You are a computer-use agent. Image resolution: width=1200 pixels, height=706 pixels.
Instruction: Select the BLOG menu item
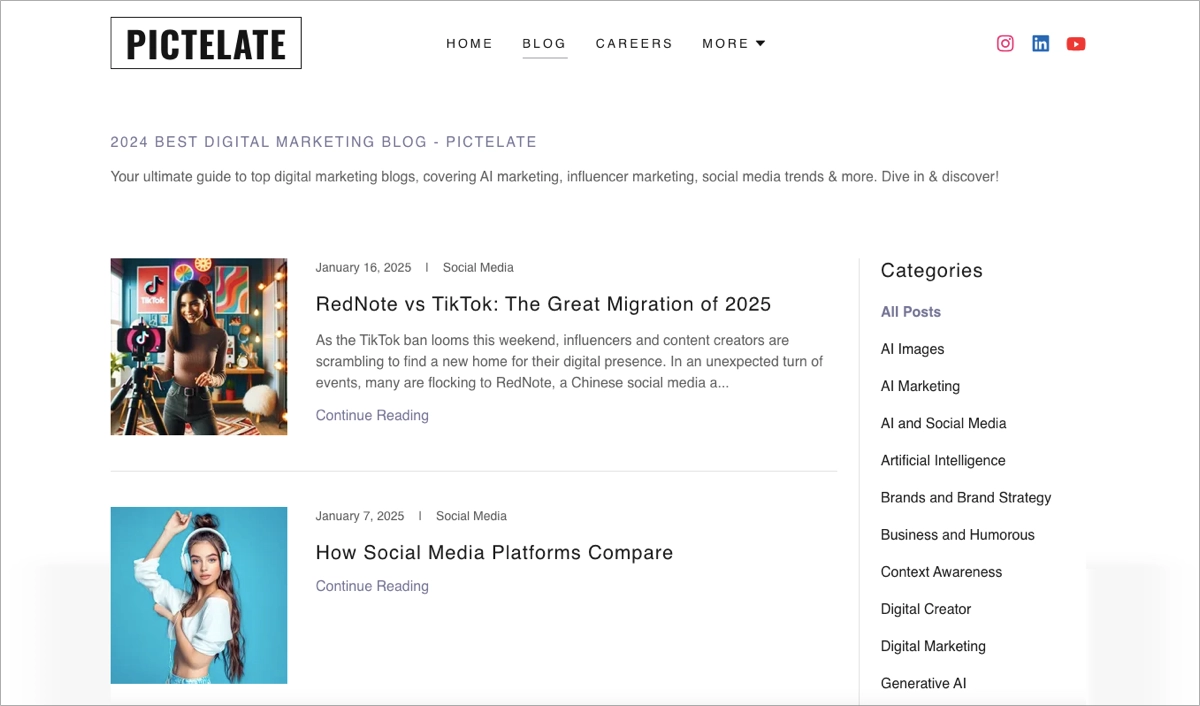coord(544,43)
